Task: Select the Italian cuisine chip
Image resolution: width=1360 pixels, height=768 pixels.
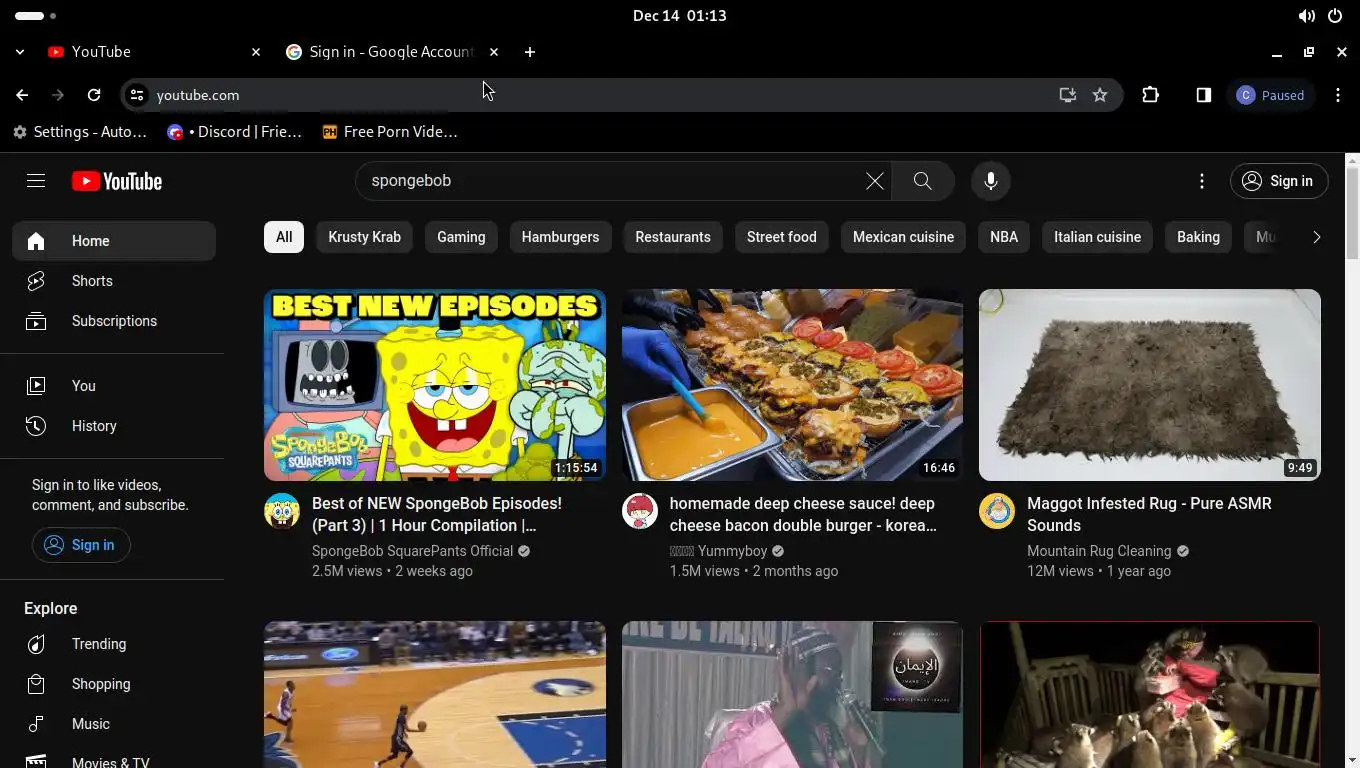Action: coord(1097,237)
